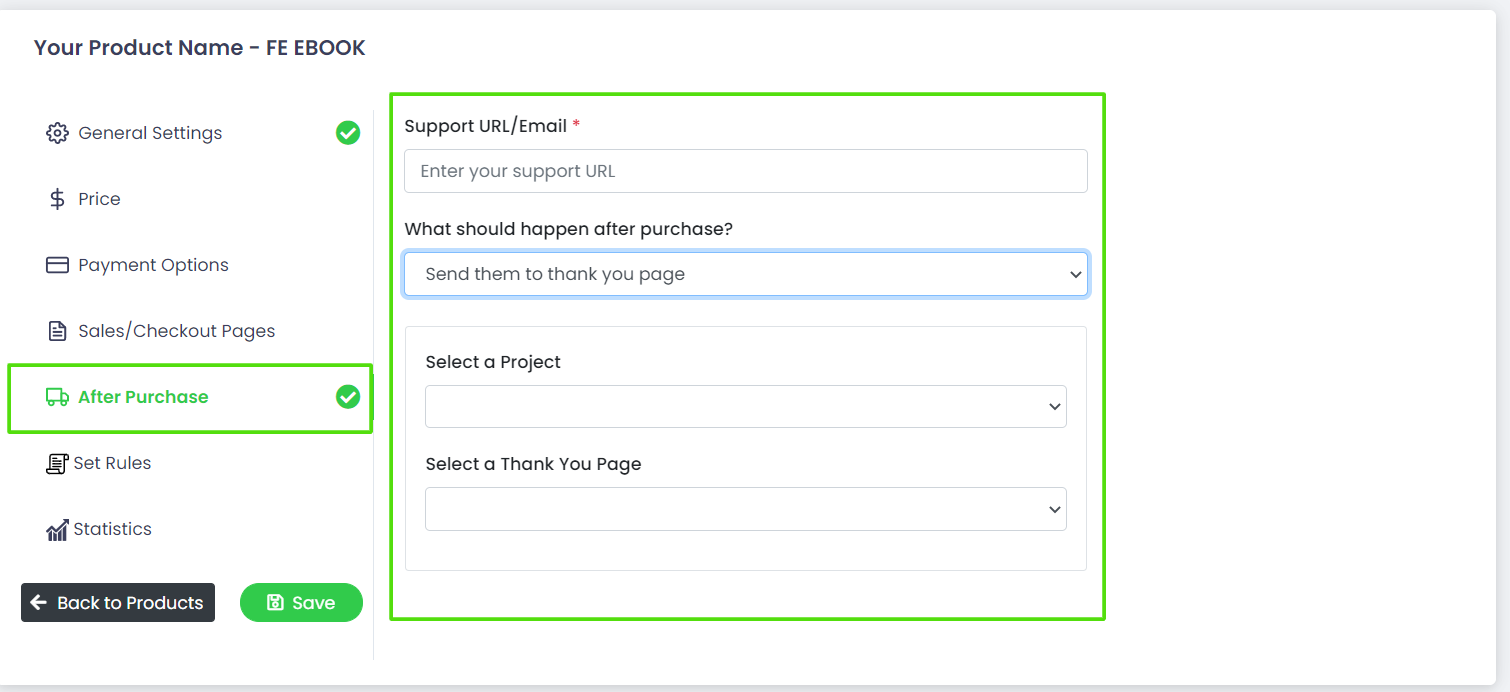Click the Back to Products button
This screenshot has height=692, width=1510.
click(118, 602)
